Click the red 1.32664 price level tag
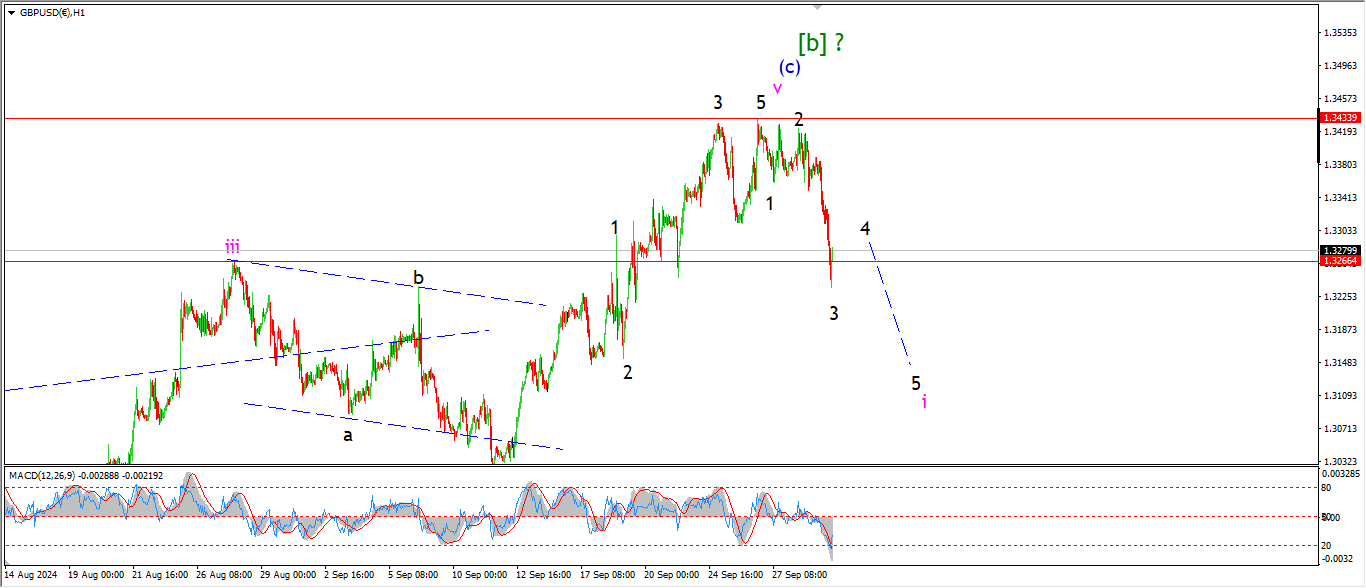Image resolution: width=1366 pixels, height=588 pixels. coord(1340,261)
